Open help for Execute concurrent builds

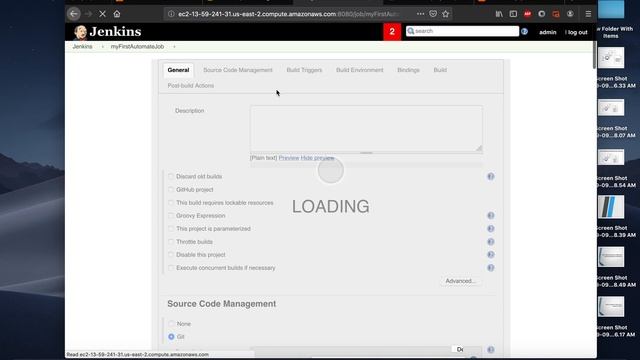[x=491, y=268]
